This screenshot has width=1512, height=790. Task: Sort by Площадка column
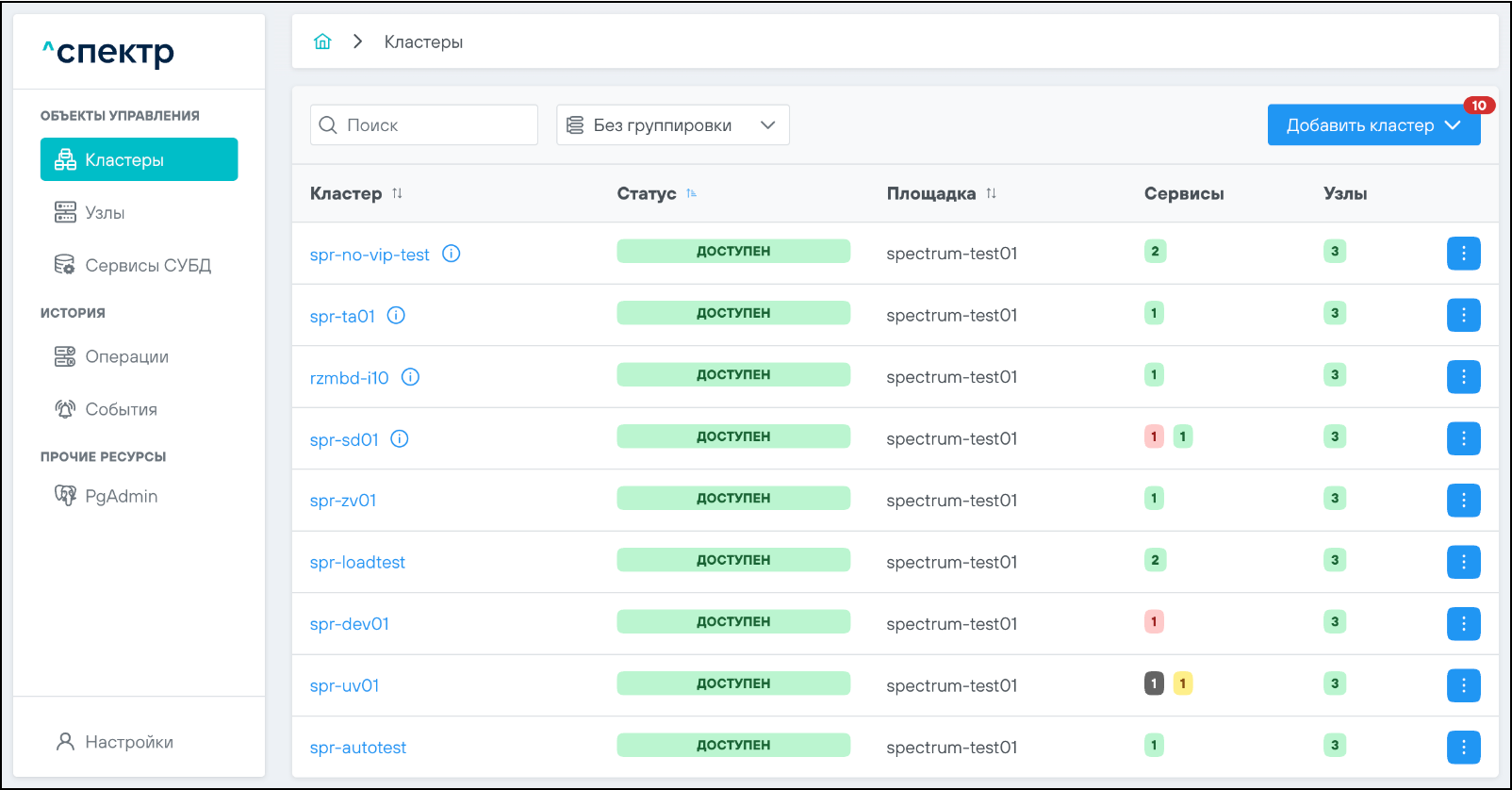point(991,193)
